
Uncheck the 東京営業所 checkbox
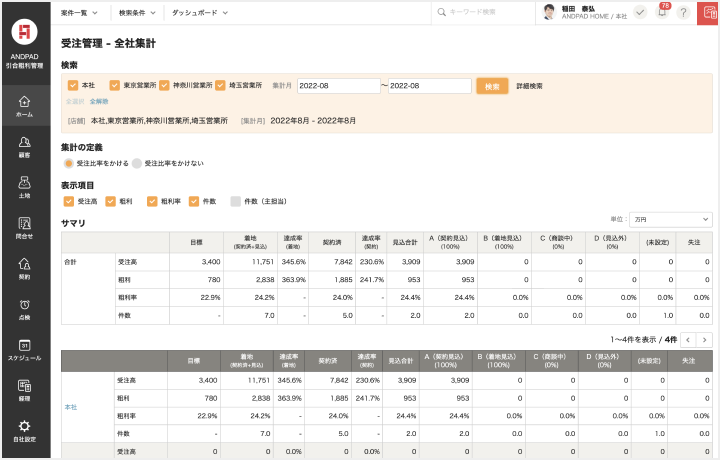[x=115, y=86]
